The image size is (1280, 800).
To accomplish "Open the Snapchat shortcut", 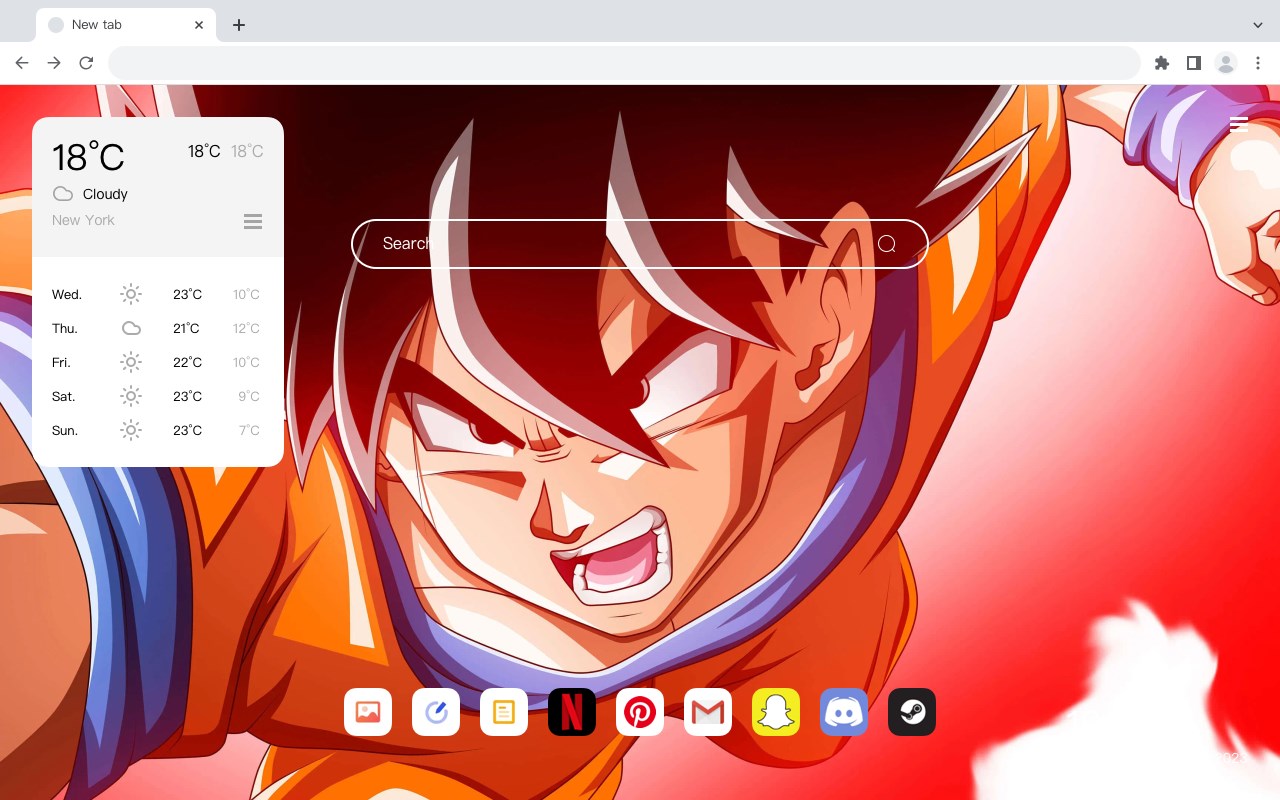I will (x=776, y=712).
